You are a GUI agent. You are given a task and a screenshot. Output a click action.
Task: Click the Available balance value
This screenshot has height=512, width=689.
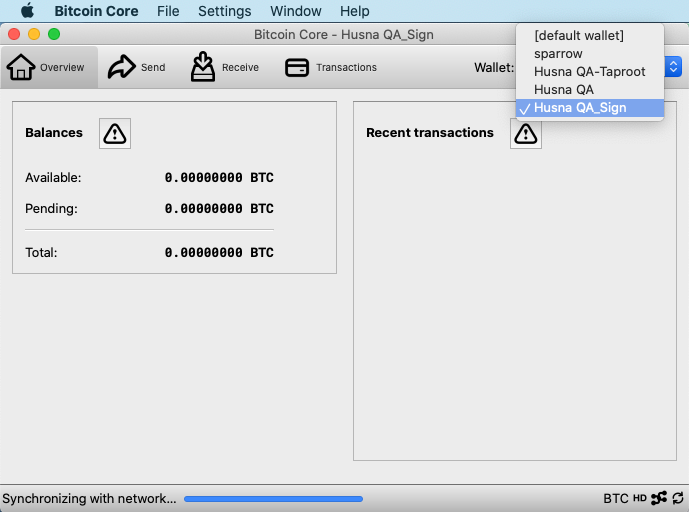[219, 178]
